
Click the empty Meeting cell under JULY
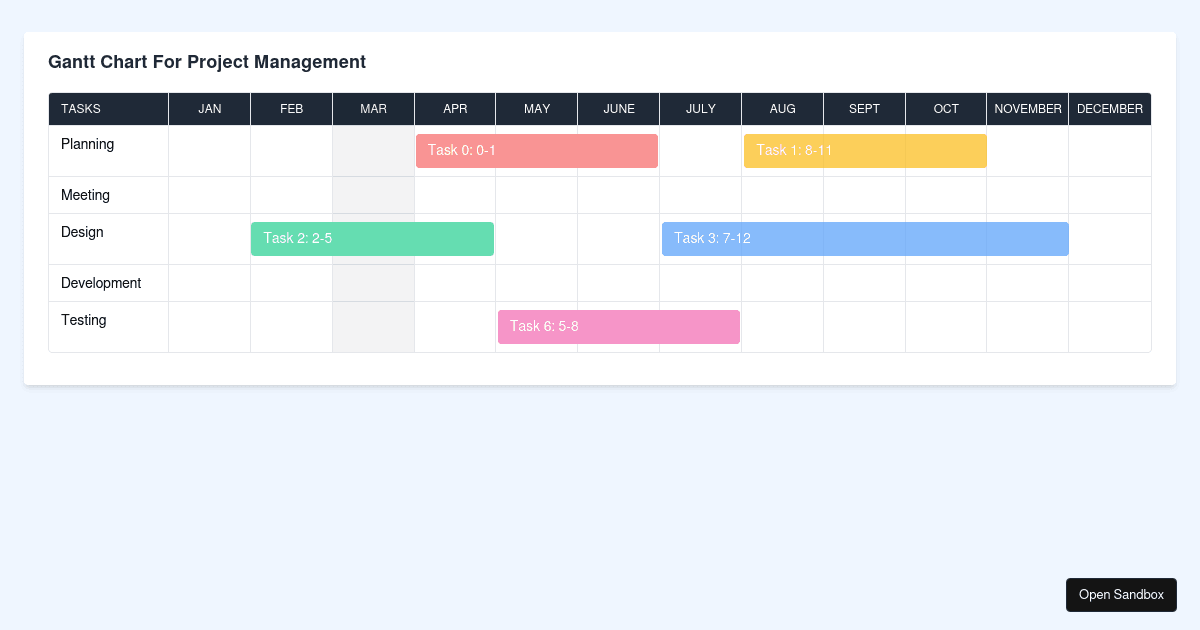(x=700, y=195)
